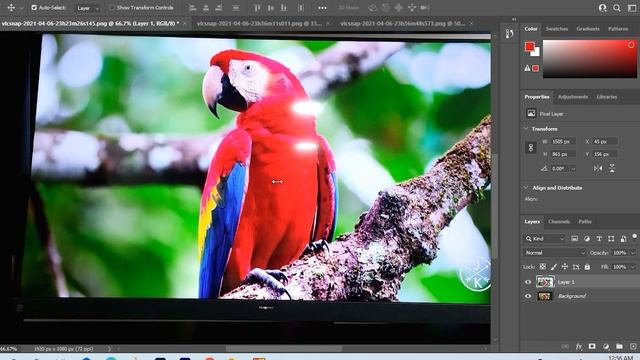Image resolution: width=640 pixels, height=360 pixels.
Task: Click the Align top edges icon
Action: 257,8
